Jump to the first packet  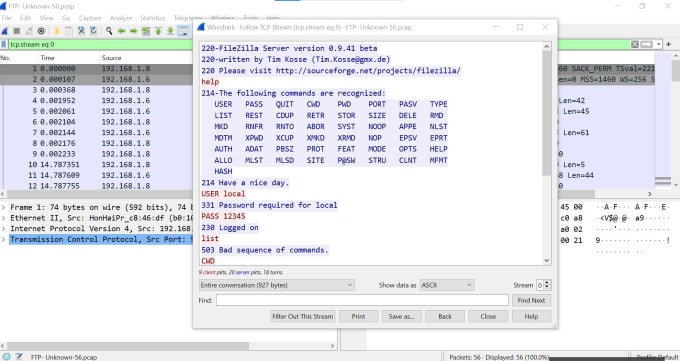[x=158, y=31]
